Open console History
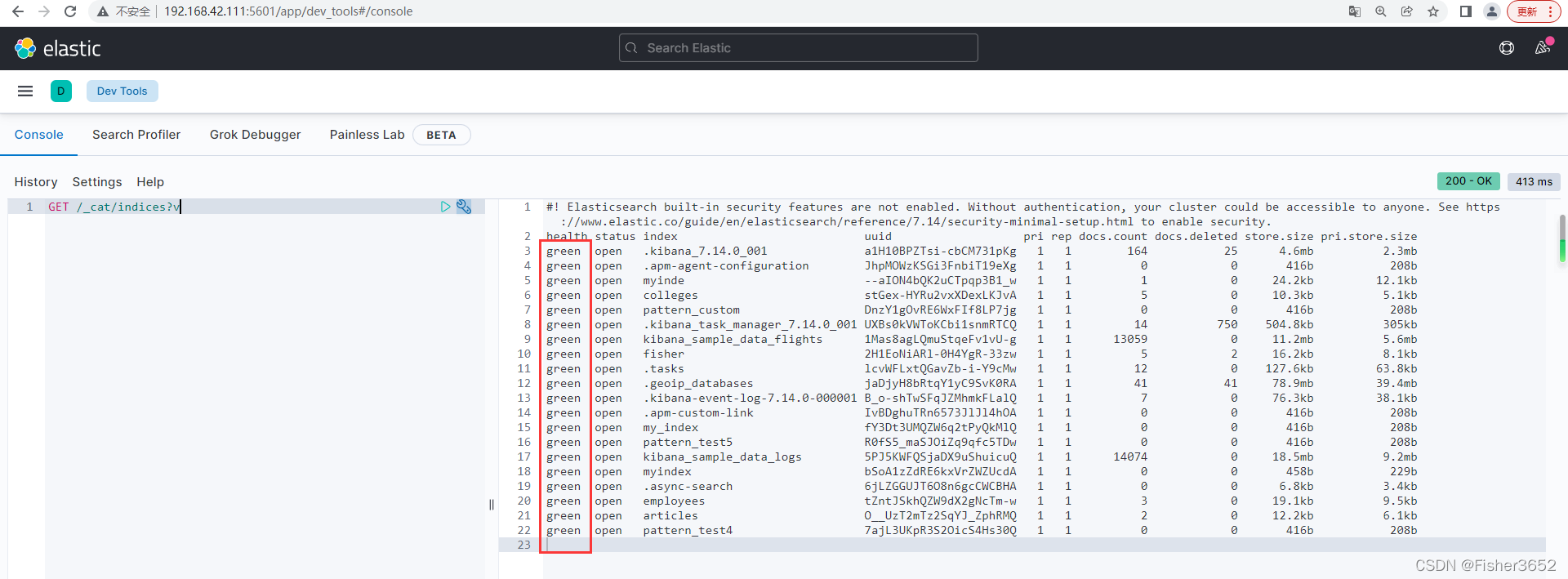The width and height of the screenshot is (1568, 579). pos(36,182)
